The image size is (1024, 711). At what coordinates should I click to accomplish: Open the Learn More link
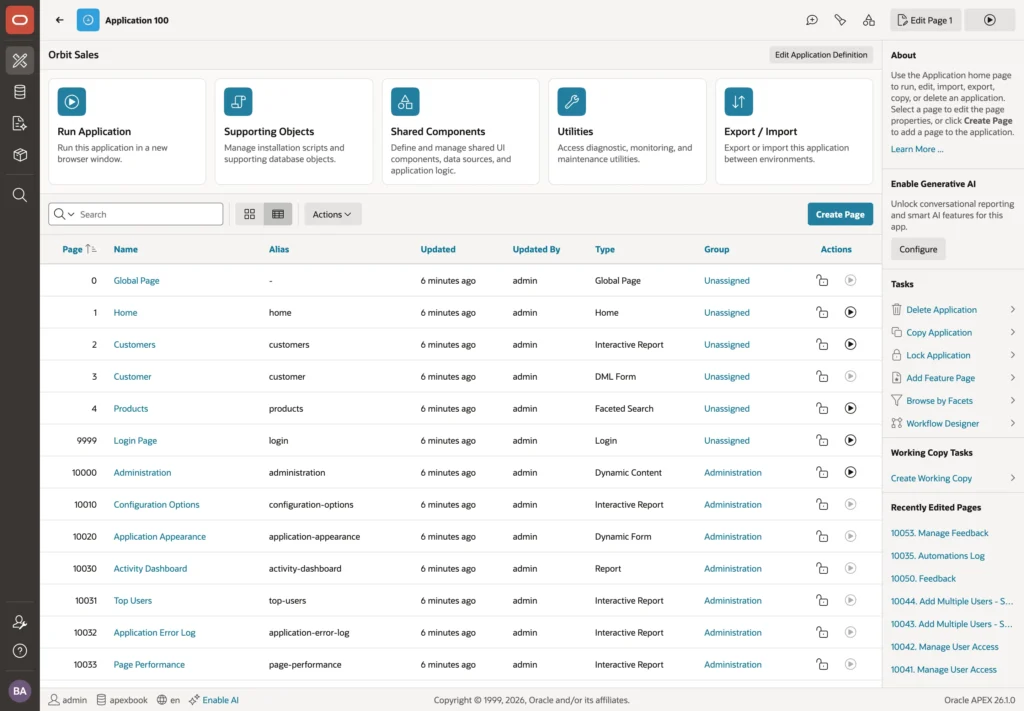point(916,150)
